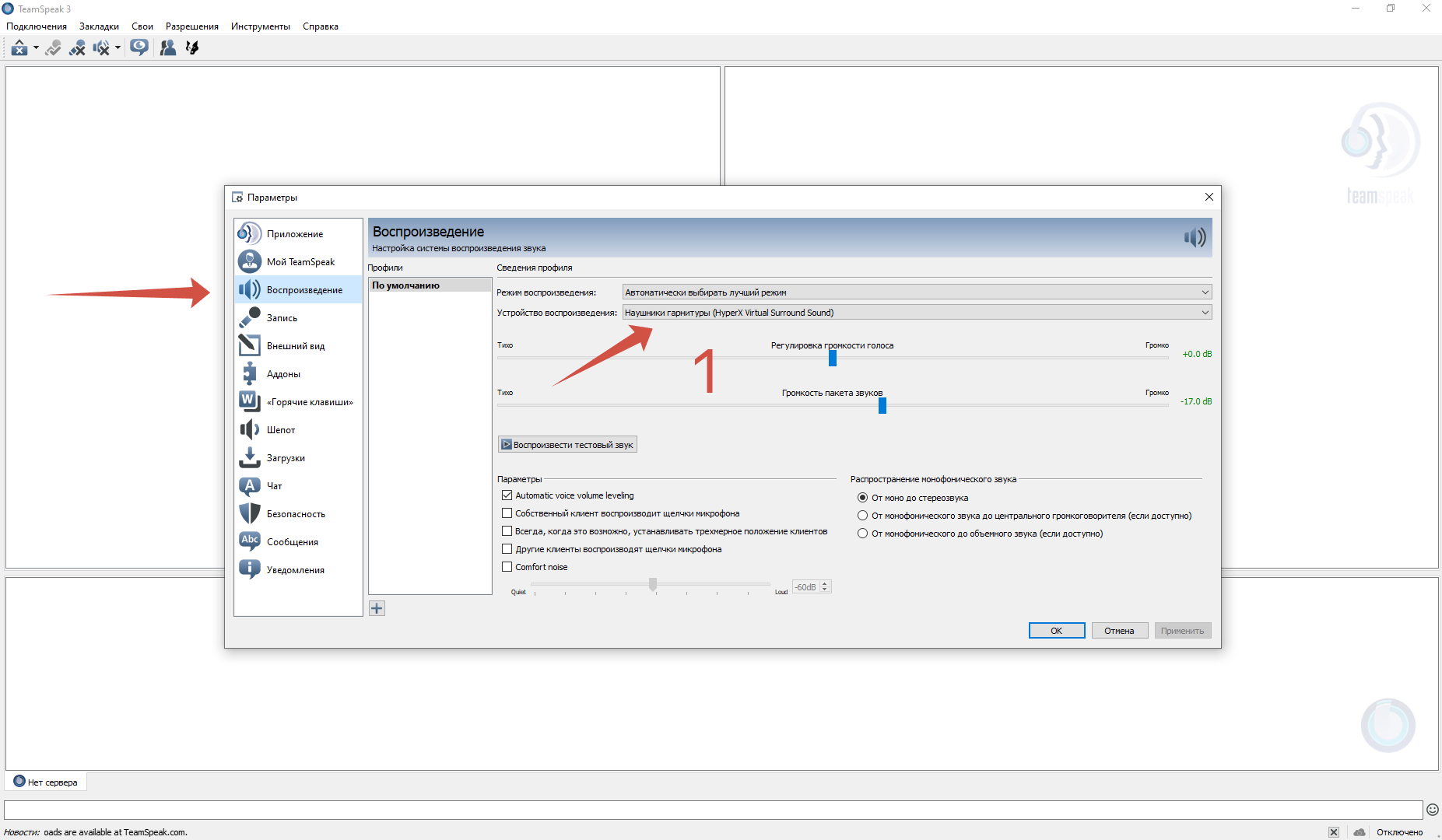
Task: Click the grayed-out activate microphone toolbar icon
Action: 53,48
